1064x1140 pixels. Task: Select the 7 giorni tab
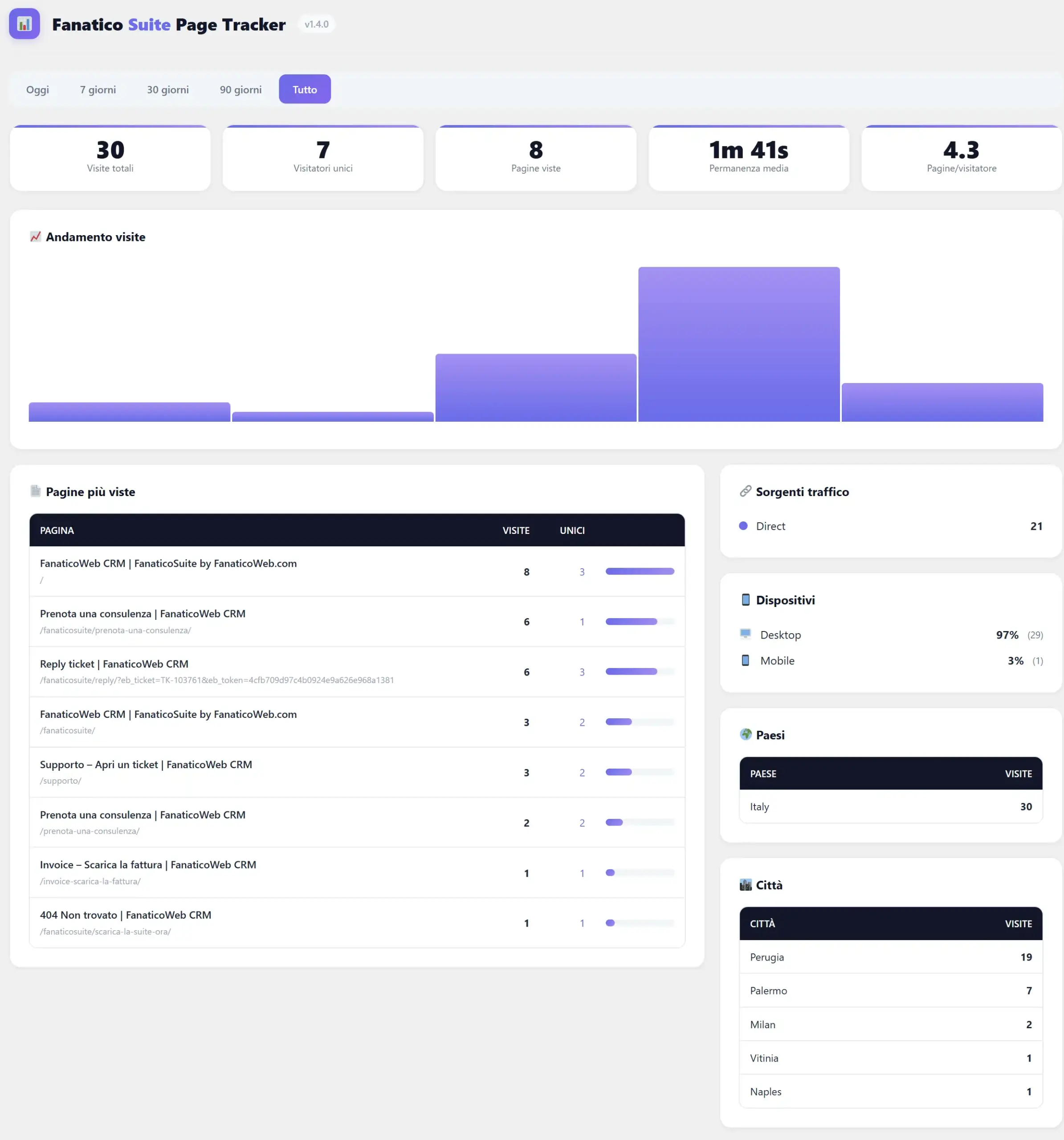(98, 90)
